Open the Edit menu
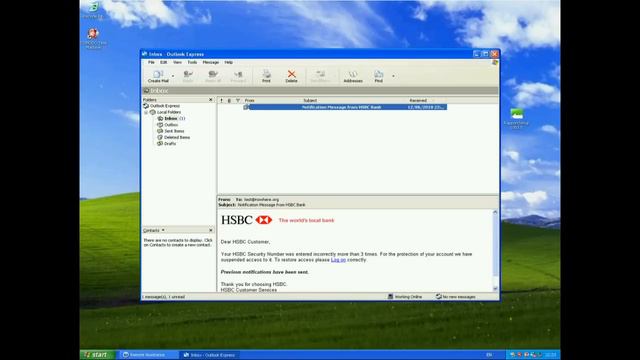The height and width of the screenshot is (360, 640). click(x=163, y=62)
